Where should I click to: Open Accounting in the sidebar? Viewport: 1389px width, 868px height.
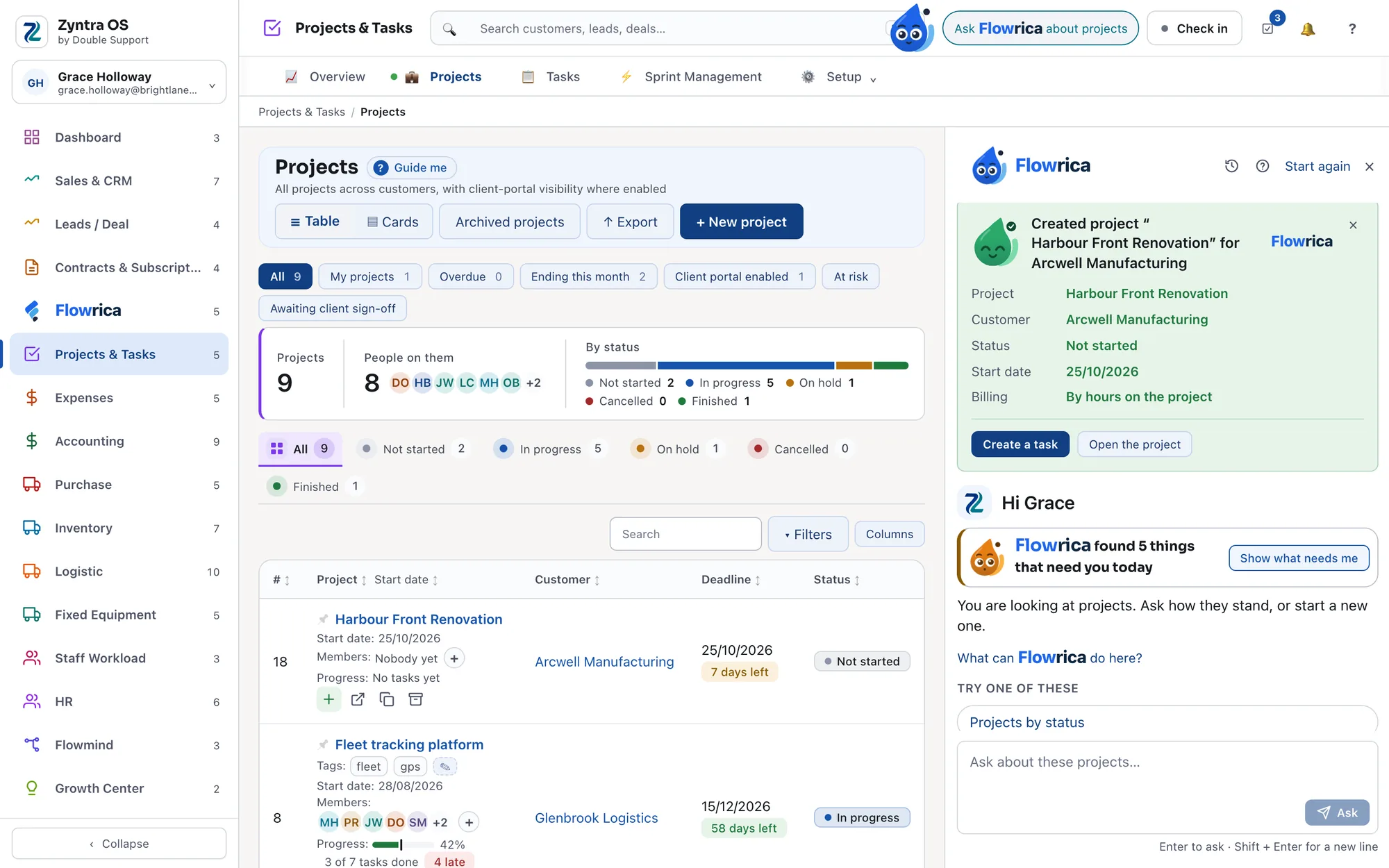pos(119,442)
